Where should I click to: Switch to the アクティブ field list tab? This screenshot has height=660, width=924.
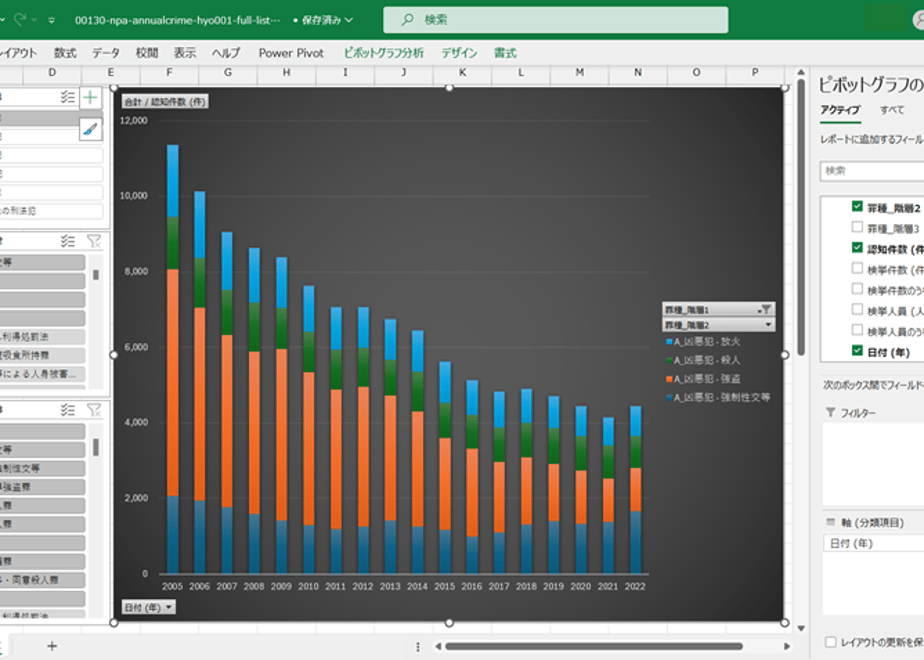point(840,110)
